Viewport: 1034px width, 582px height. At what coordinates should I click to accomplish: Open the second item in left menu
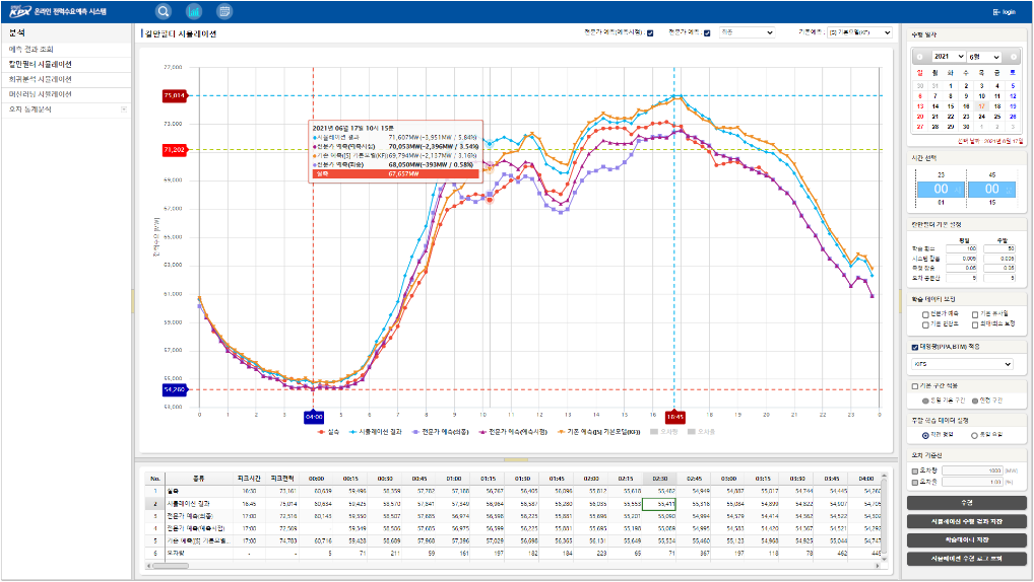[x=40, y=64]
